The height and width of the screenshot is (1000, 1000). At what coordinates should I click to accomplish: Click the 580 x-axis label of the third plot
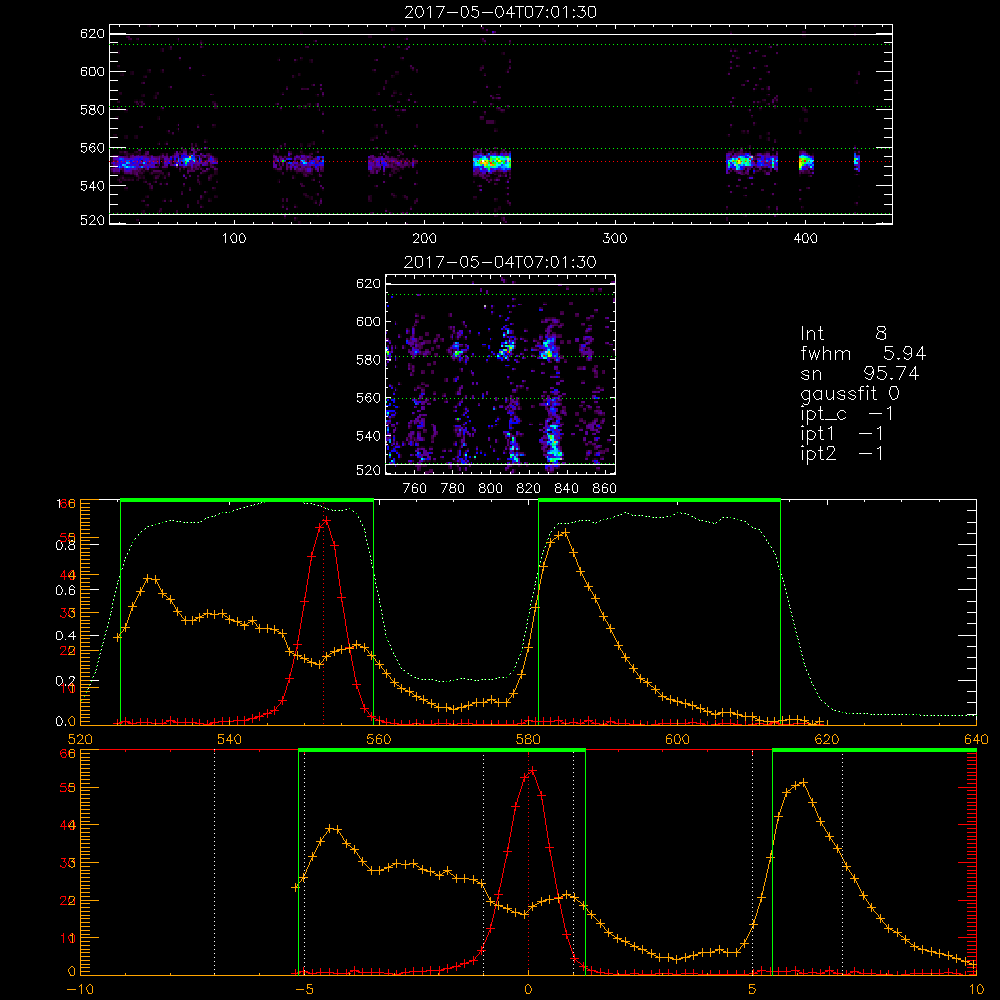528,740
